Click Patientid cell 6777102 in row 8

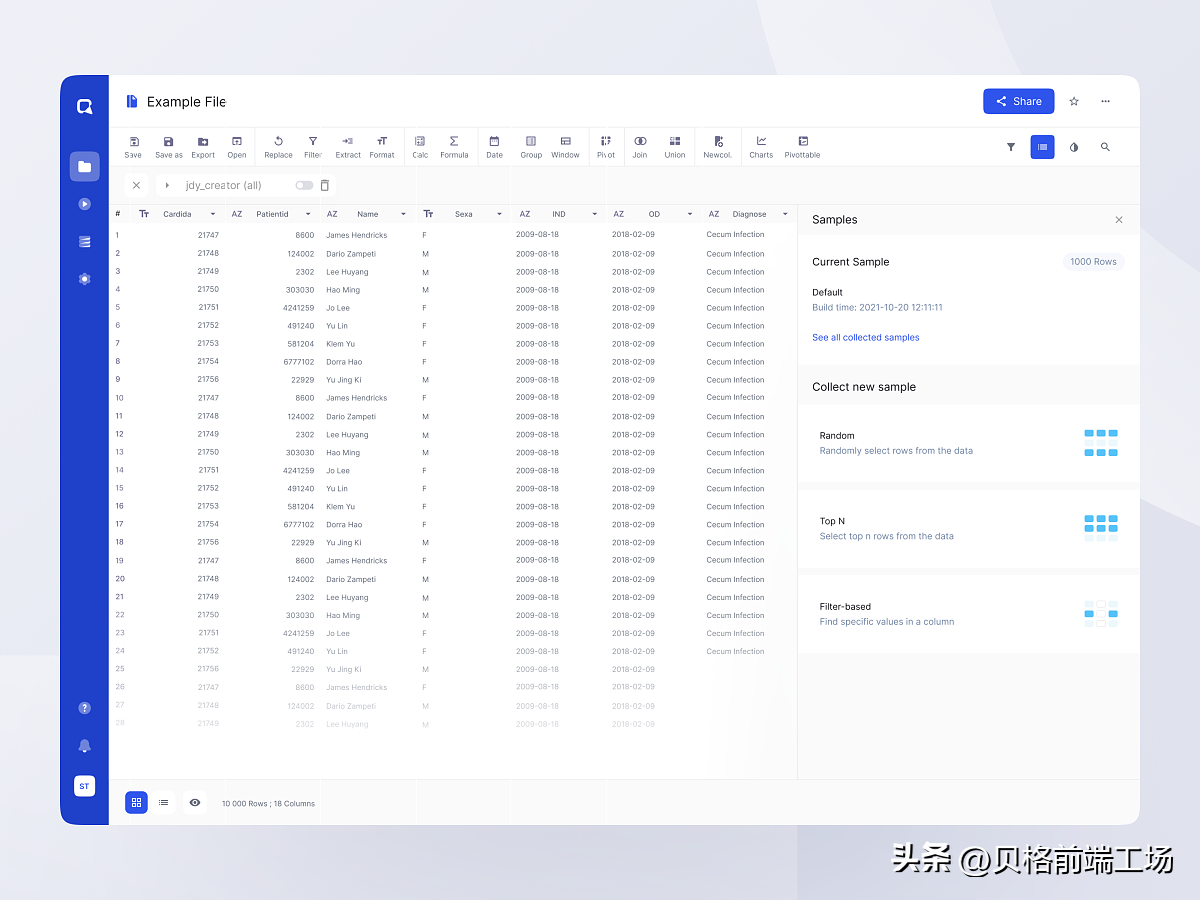tap(298, 362)
